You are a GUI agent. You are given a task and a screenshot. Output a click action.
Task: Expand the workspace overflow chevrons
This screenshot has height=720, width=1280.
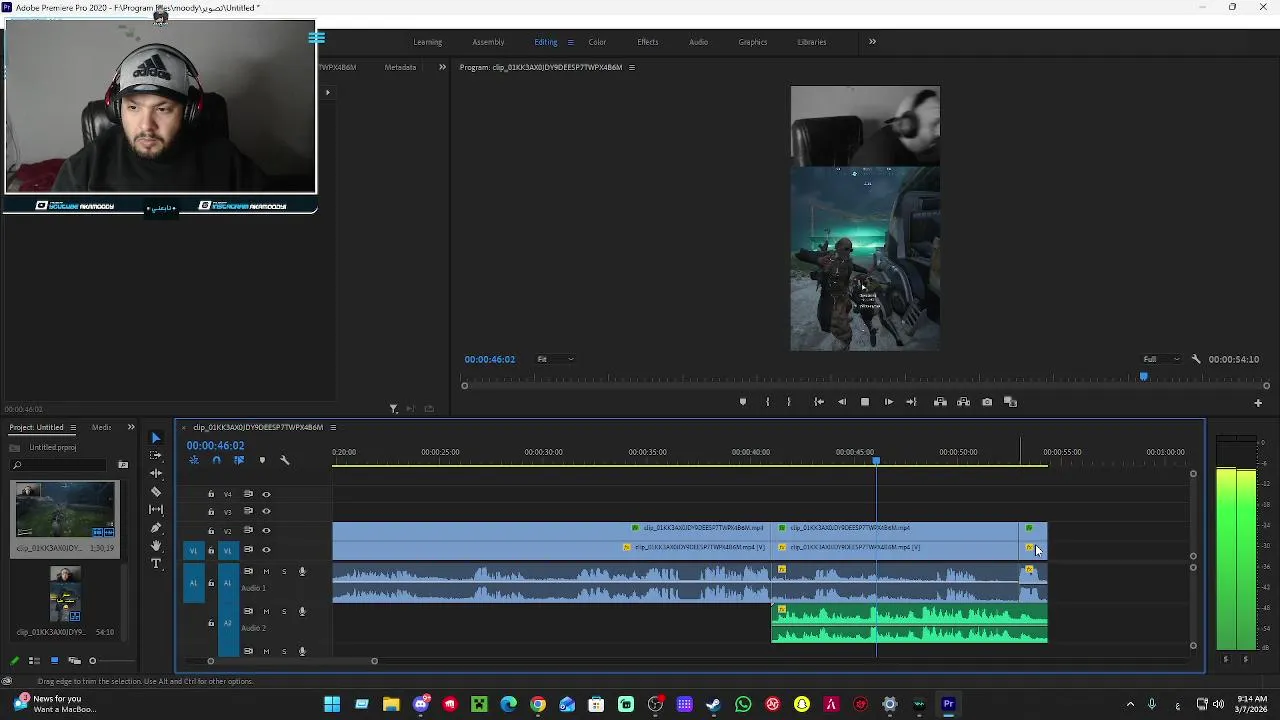tap(872, 42)
